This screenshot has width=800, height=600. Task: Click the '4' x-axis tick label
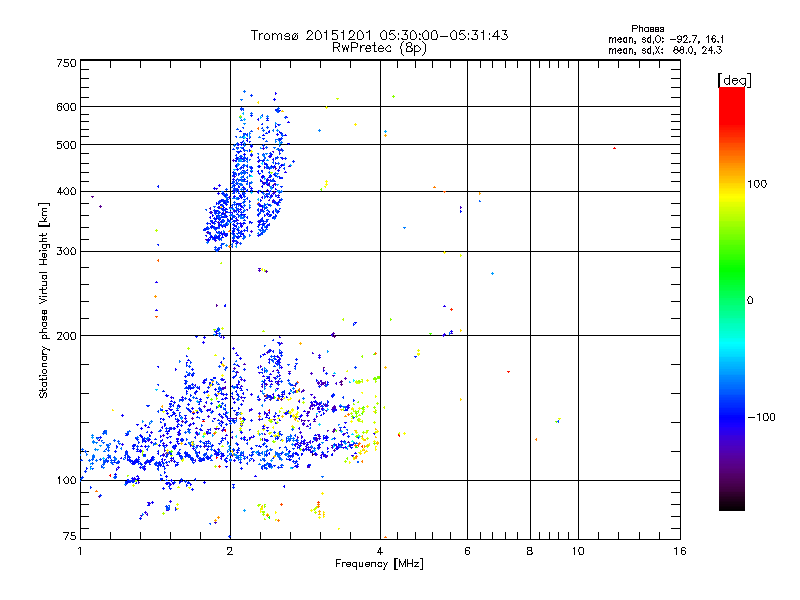[x=380, y=551]
